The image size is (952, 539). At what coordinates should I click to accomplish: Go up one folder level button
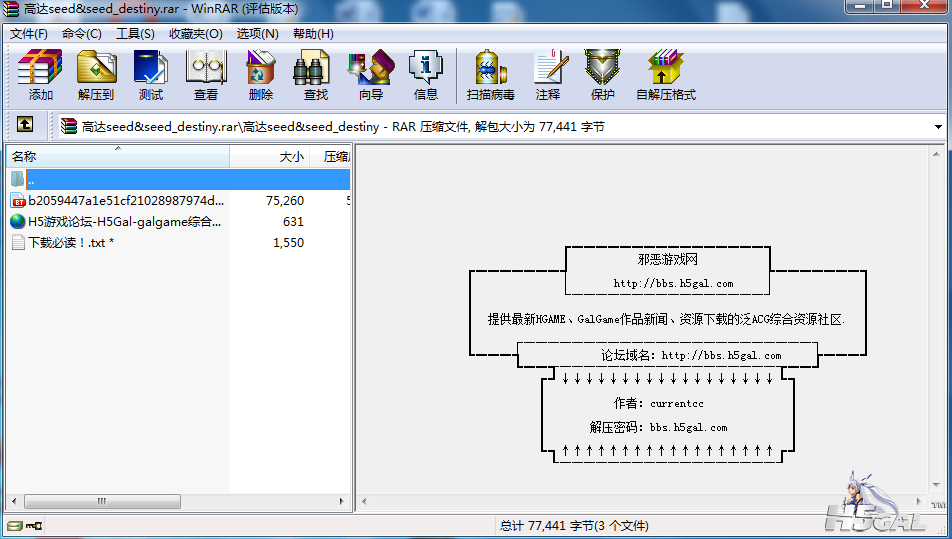point(25,126)
